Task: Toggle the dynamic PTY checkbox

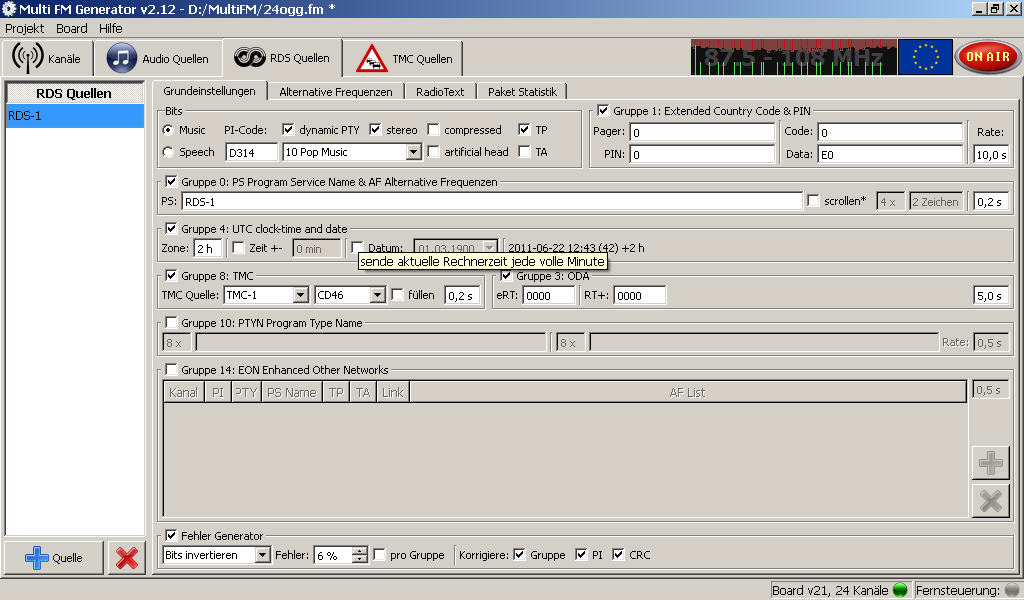Action: [x=288, y=129]
